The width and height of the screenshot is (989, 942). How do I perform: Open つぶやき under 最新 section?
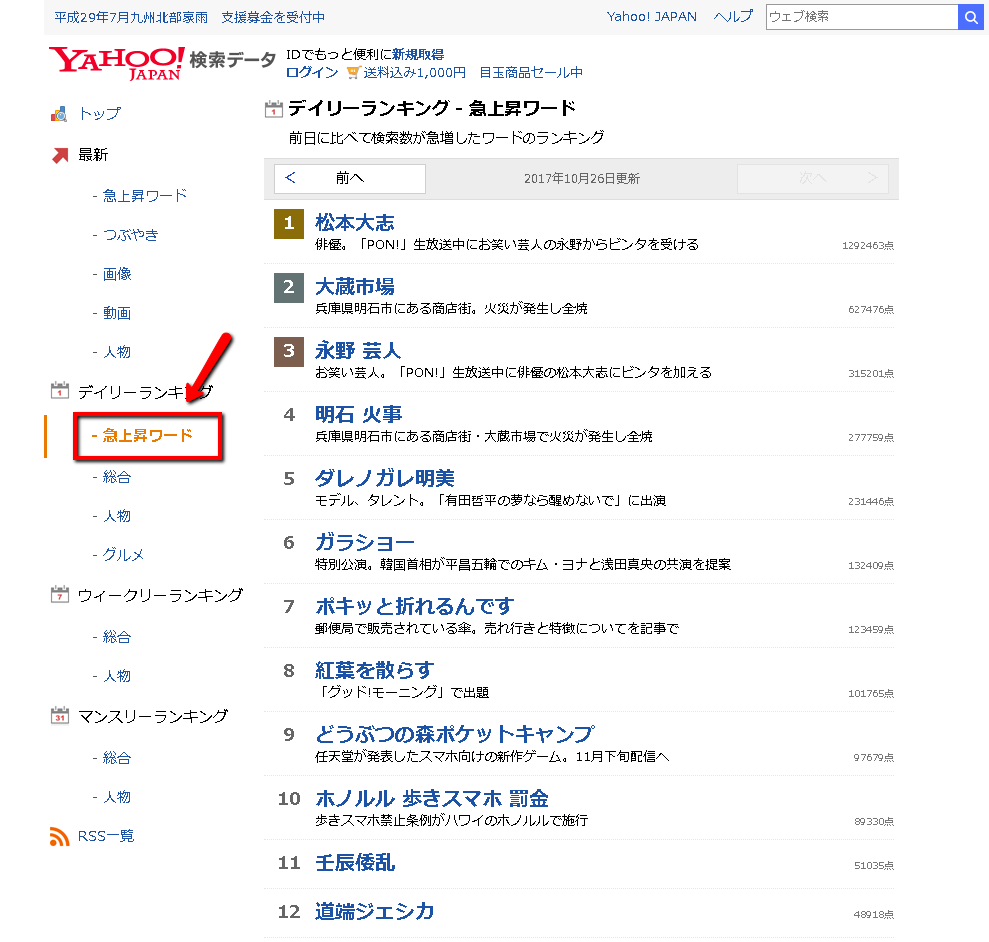pos(130,234)
